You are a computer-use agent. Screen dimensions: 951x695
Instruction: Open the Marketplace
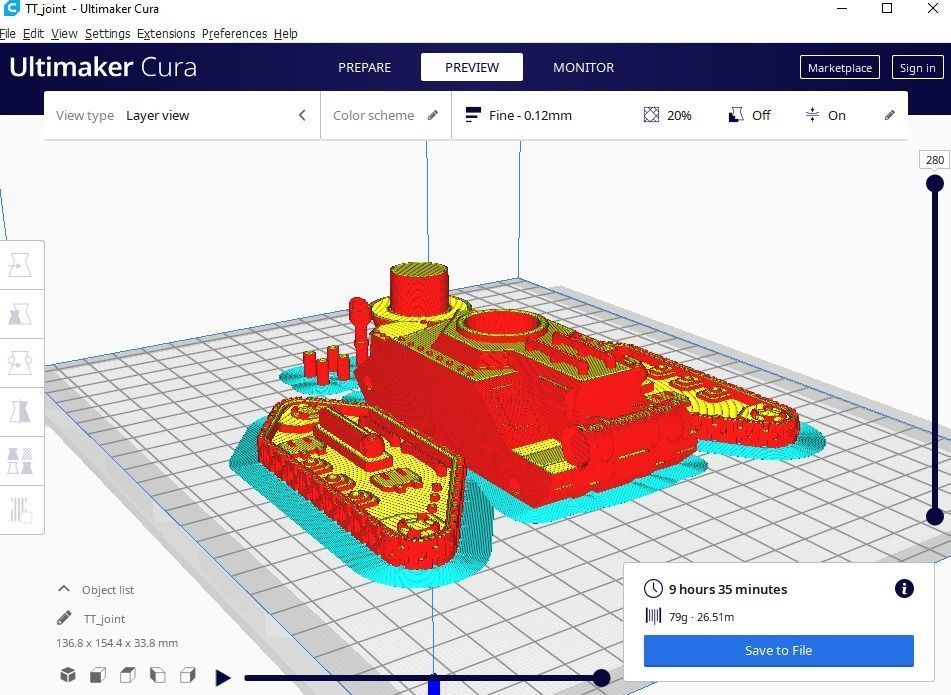[839, 68]
